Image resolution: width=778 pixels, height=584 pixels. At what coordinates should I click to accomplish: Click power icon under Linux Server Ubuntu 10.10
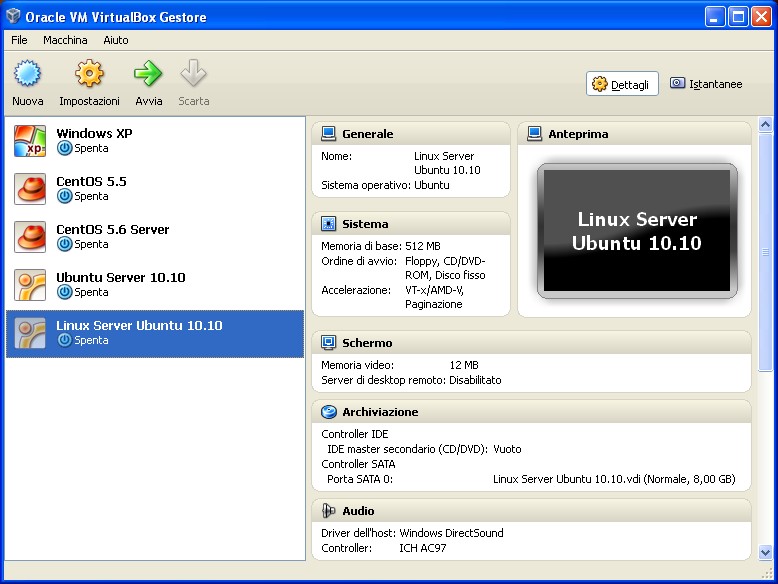pos(65,340)
